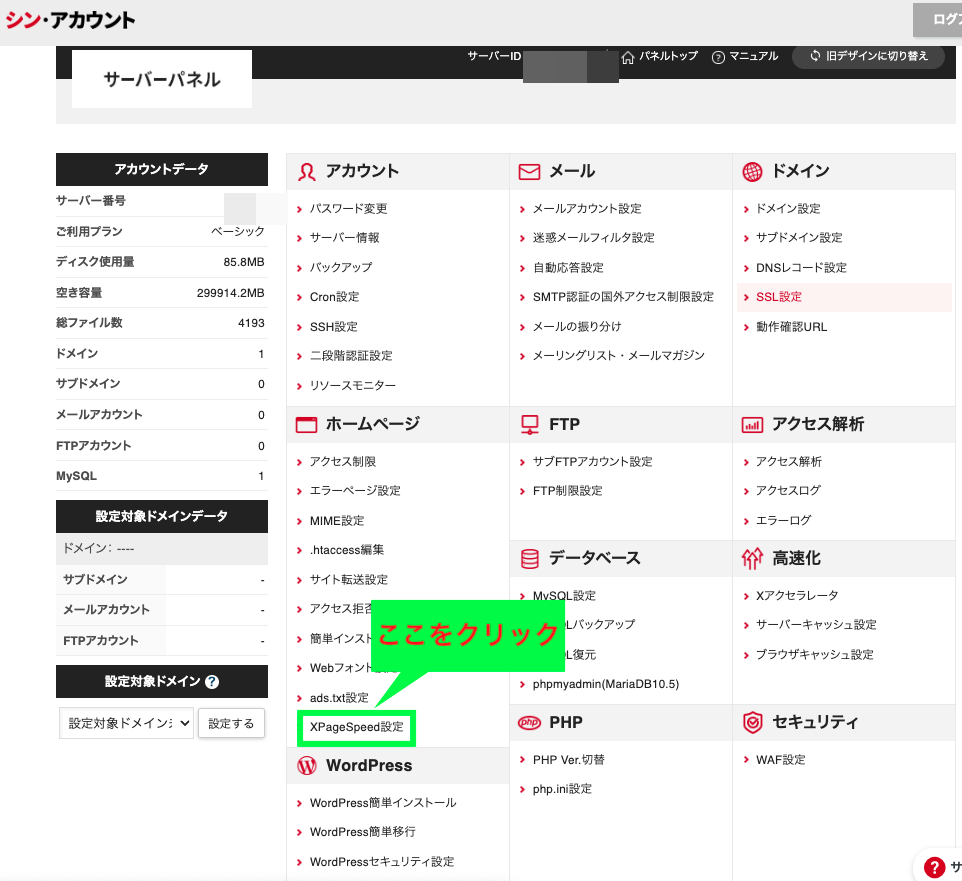
Task: Open パネルトップ from the top bar
Action: coord(660,57)
